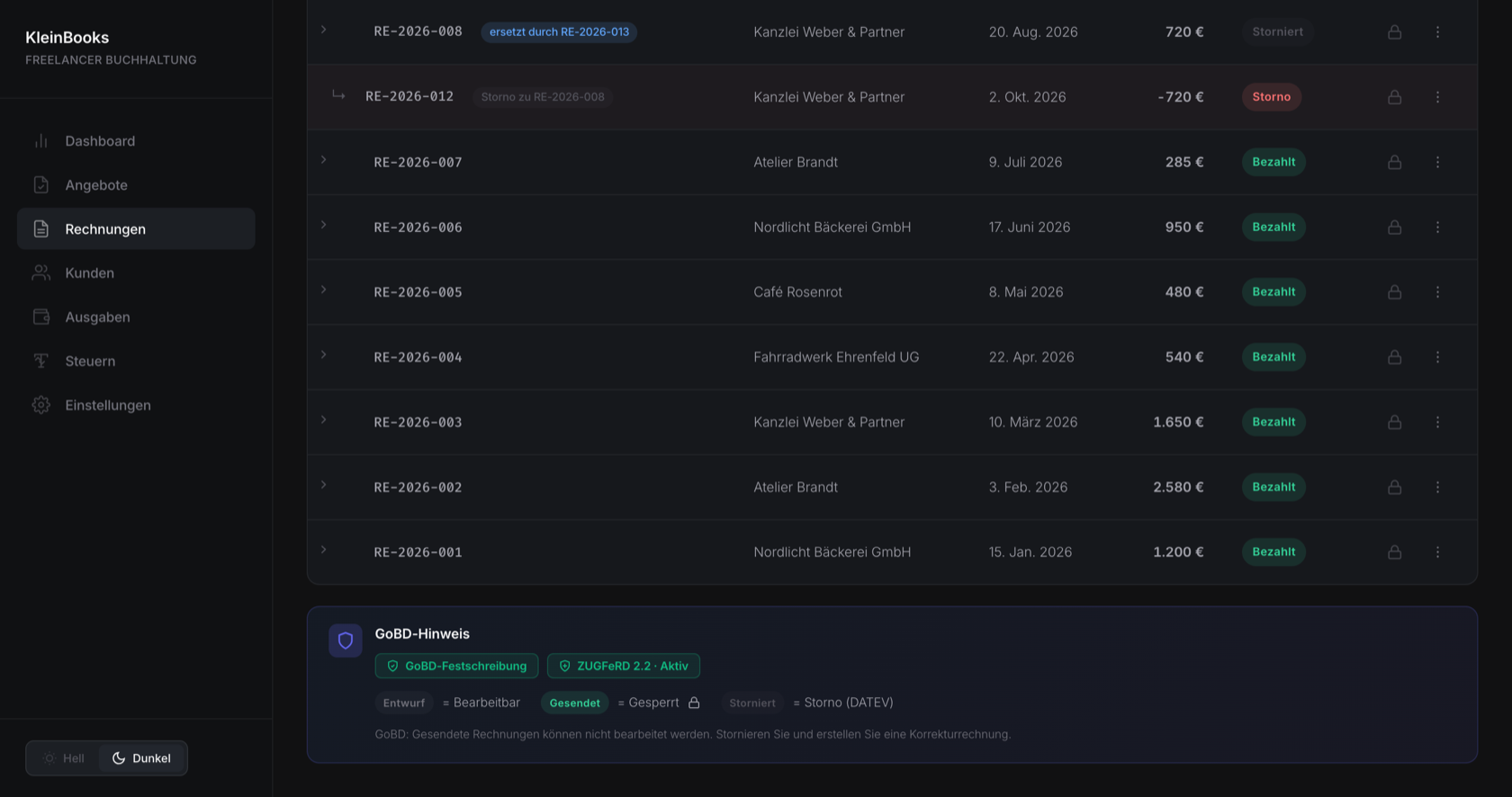Click the Storniert status badge for RE-2026-008
1512x797 pixels.
[x=1277, y=32]
